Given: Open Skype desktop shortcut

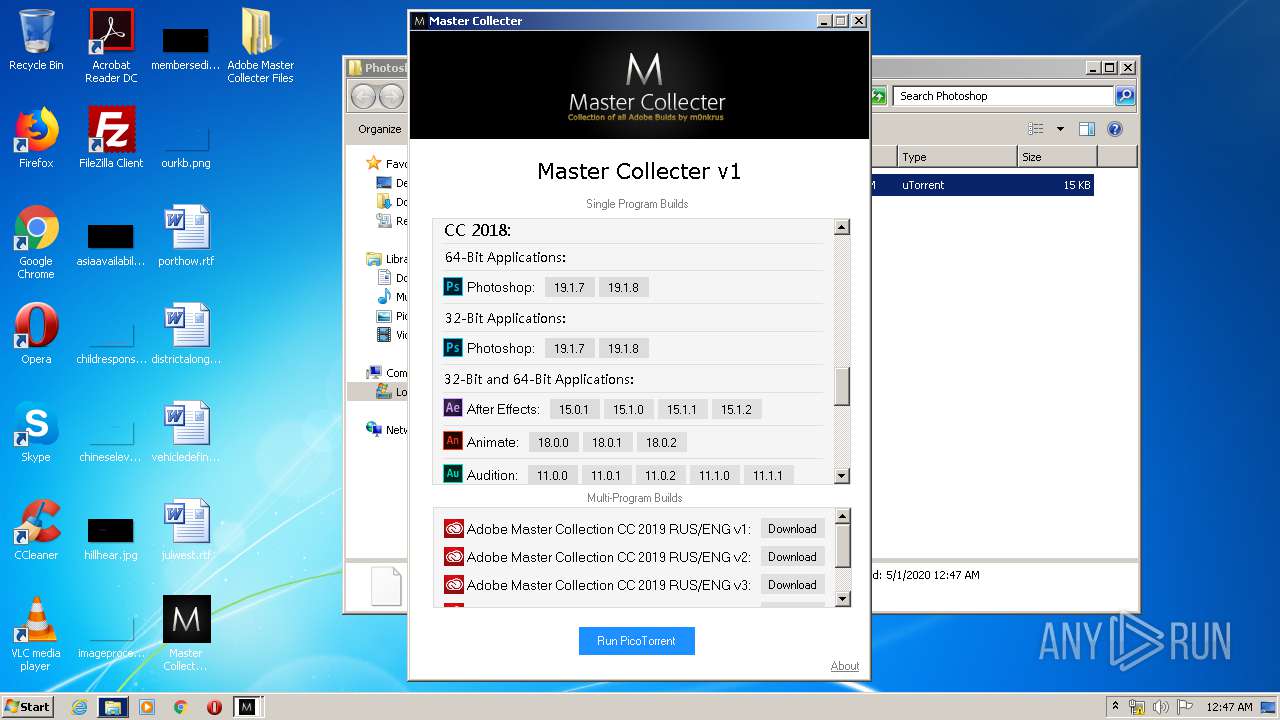Looking at the screenshot, I should click(36, 432).
